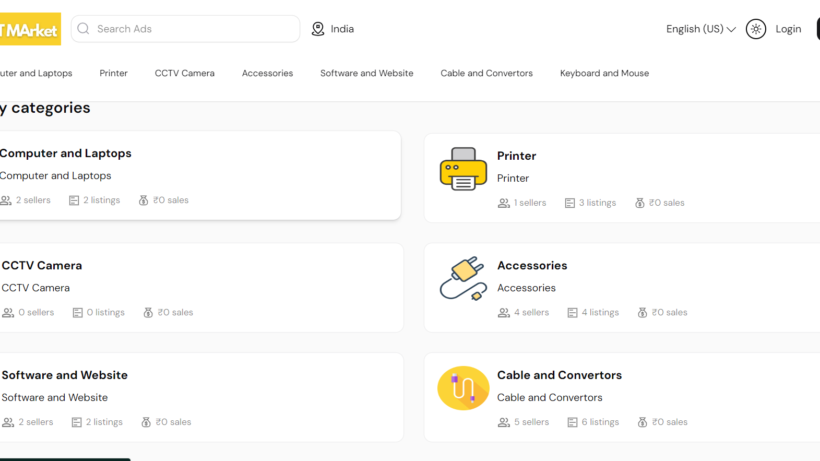Open the Computer and Laptops category card
Image resolution: width=820 pixels, height=461 pixels.
point(200,176)
